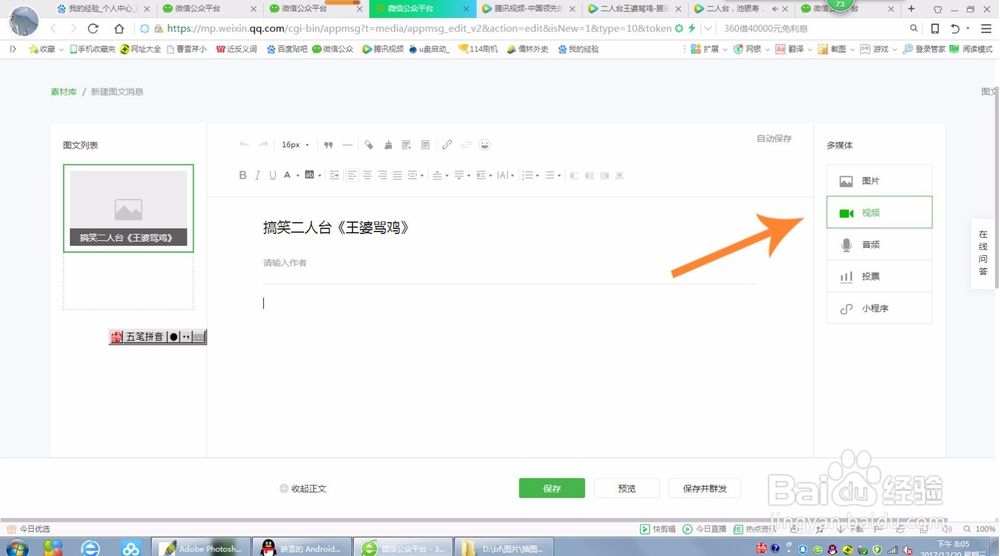Screen dimensions: 1000x556
Task: Open the font color dropdown arrow
Action: click(298, 176)
